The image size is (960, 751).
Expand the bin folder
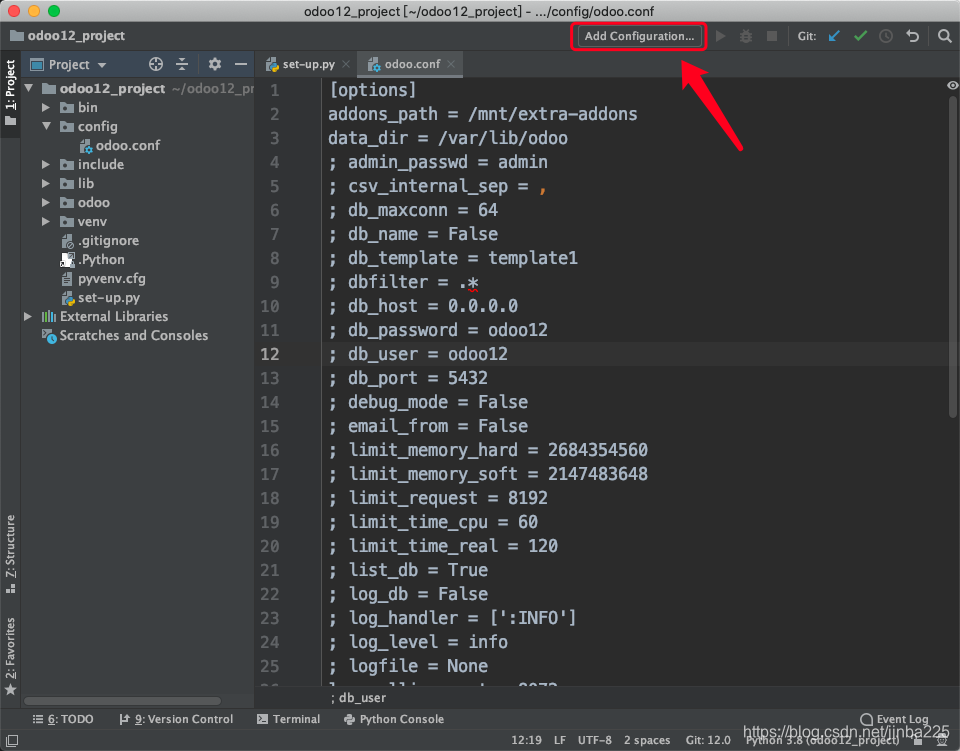click(46, 107)
